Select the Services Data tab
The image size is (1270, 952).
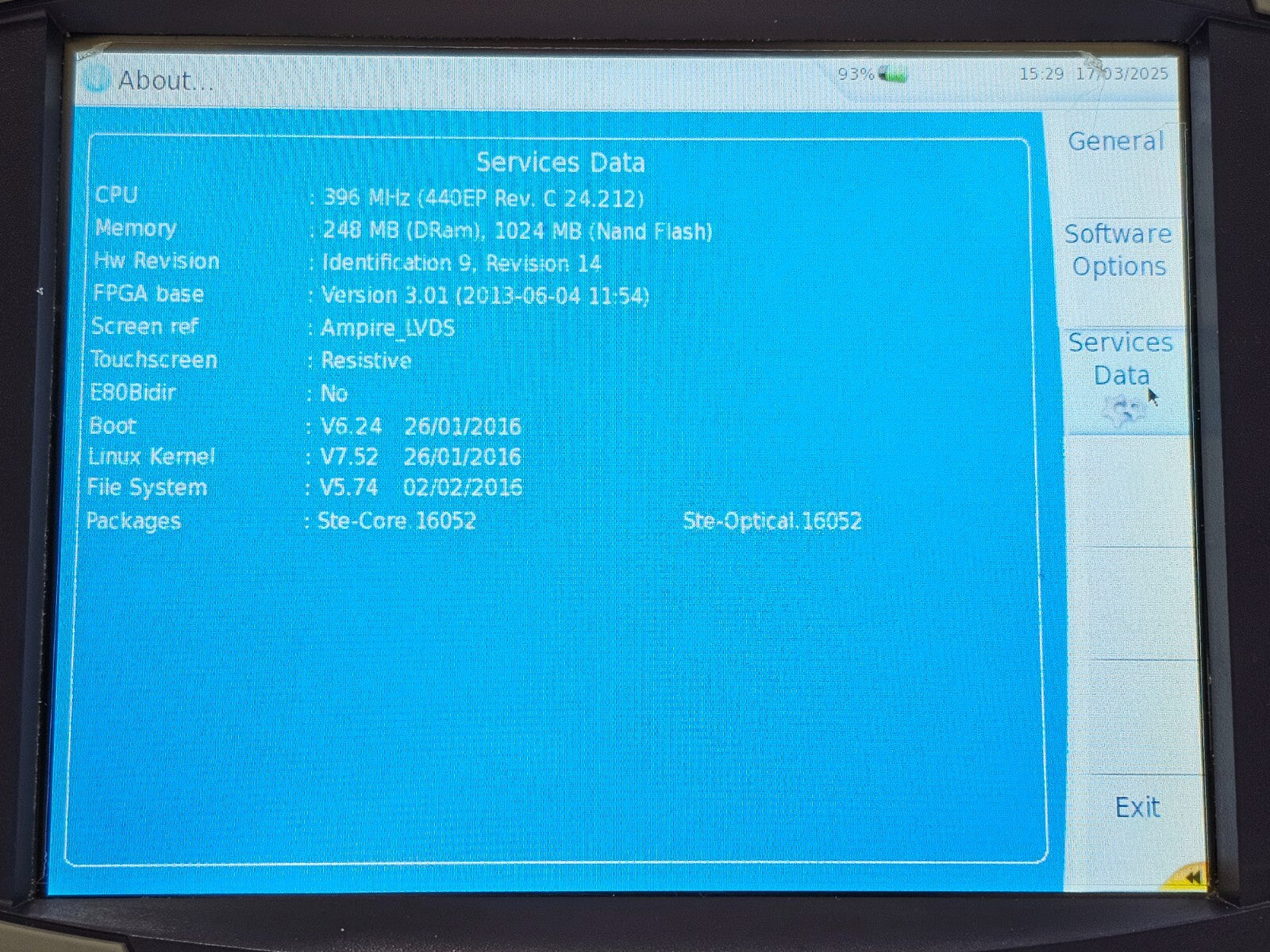pos(1120,359)
